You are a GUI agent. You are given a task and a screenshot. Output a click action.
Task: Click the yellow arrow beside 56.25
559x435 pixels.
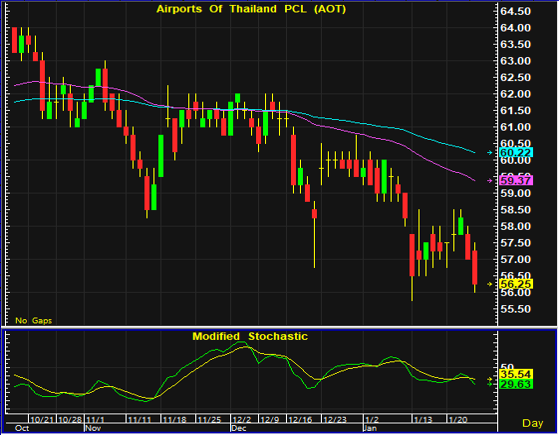pyautogui.click(x=490, y=284)
